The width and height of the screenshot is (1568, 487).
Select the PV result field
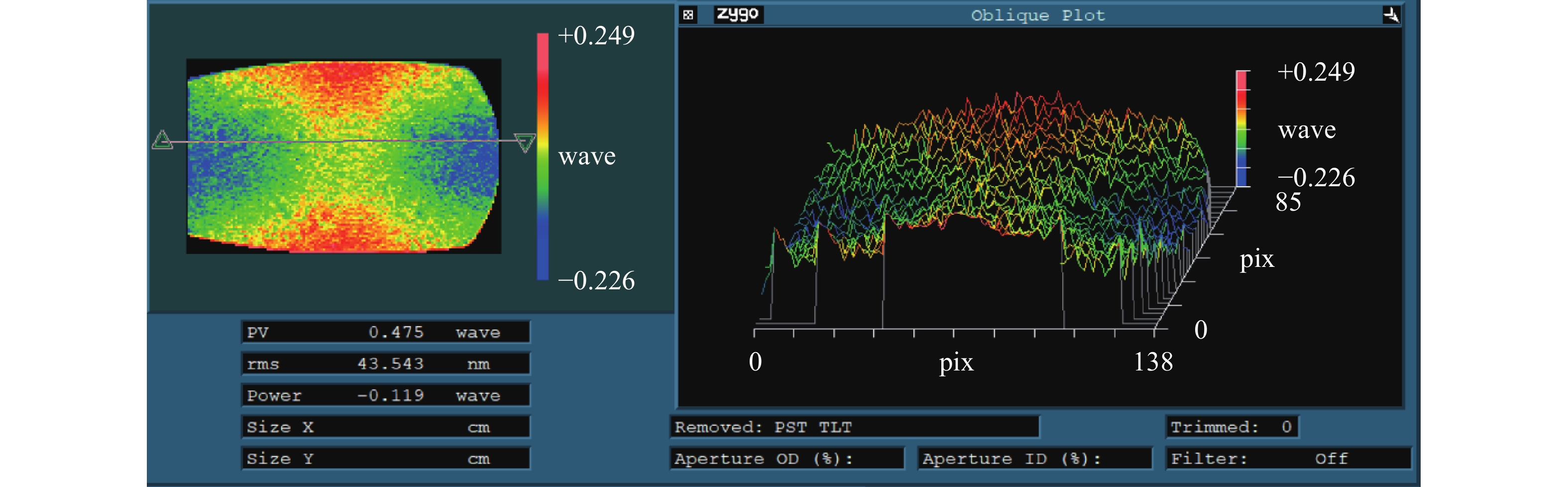385,332
